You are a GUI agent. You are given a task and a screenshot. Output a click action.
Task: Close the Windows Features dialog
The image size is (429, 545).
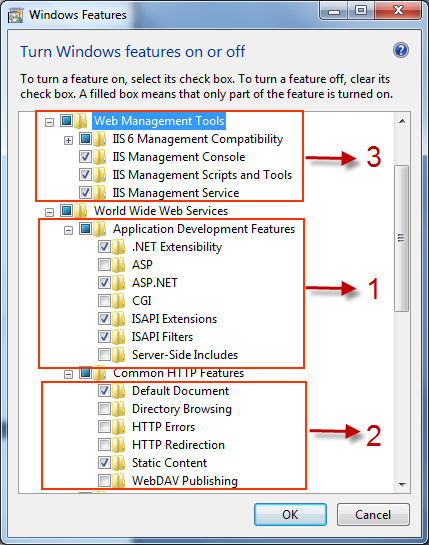398,11
